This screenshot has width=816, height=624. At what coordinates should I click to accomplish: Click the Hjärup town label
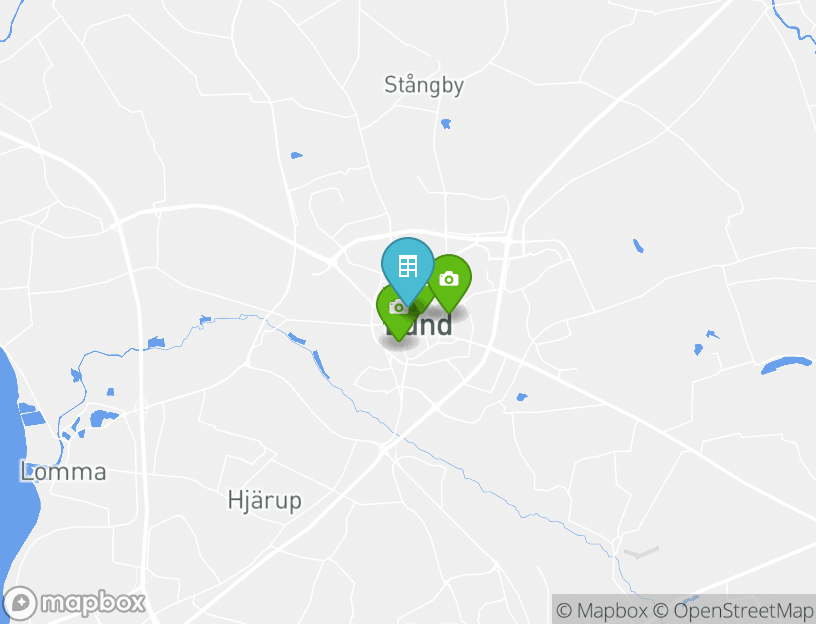tap(264, 501)
